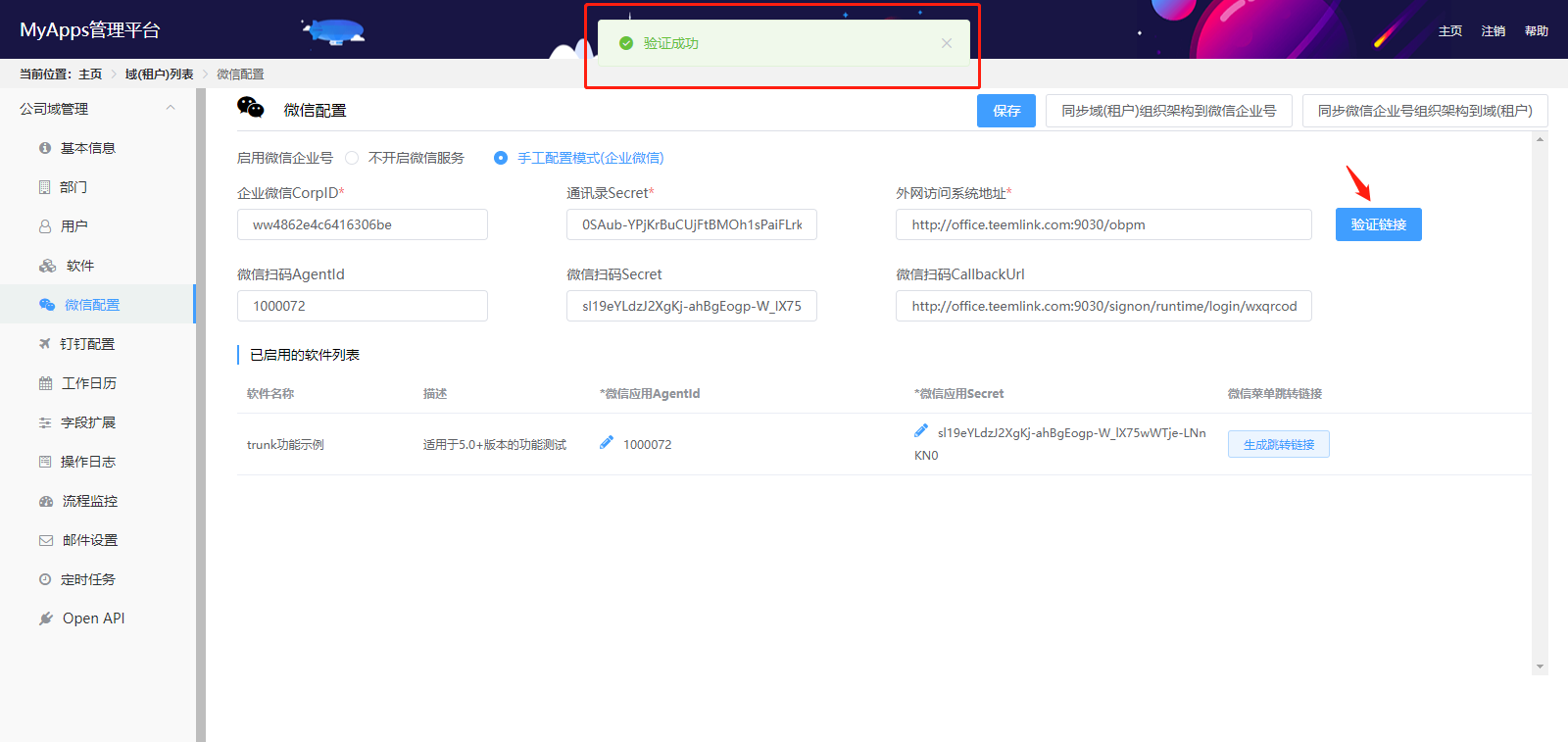Click the scrollbar up arrow

point(1540,139)
